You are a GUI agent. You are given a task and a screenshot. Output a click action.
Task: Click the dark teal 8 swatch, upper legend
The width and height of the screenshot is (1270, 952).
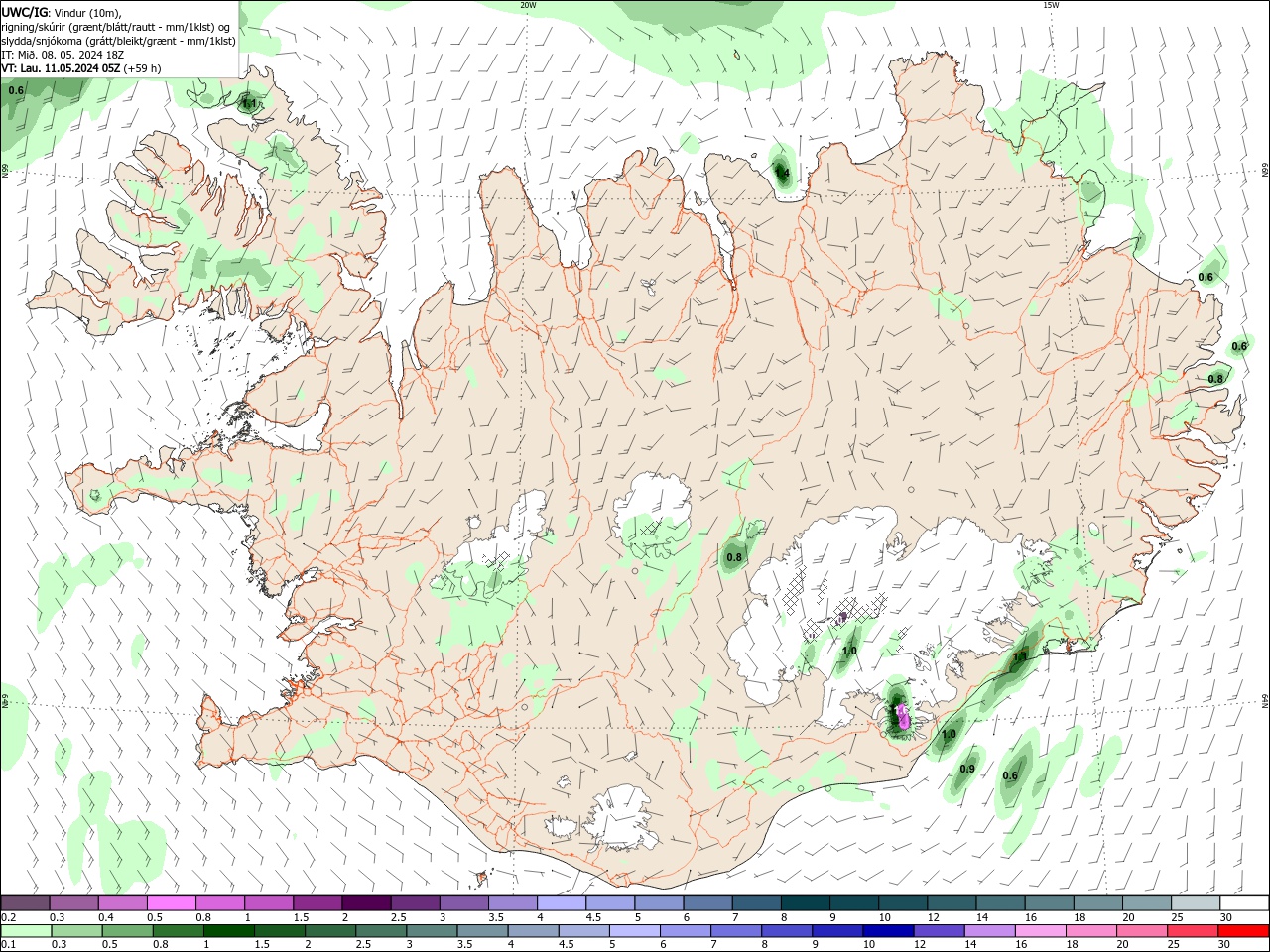(806, 903)
